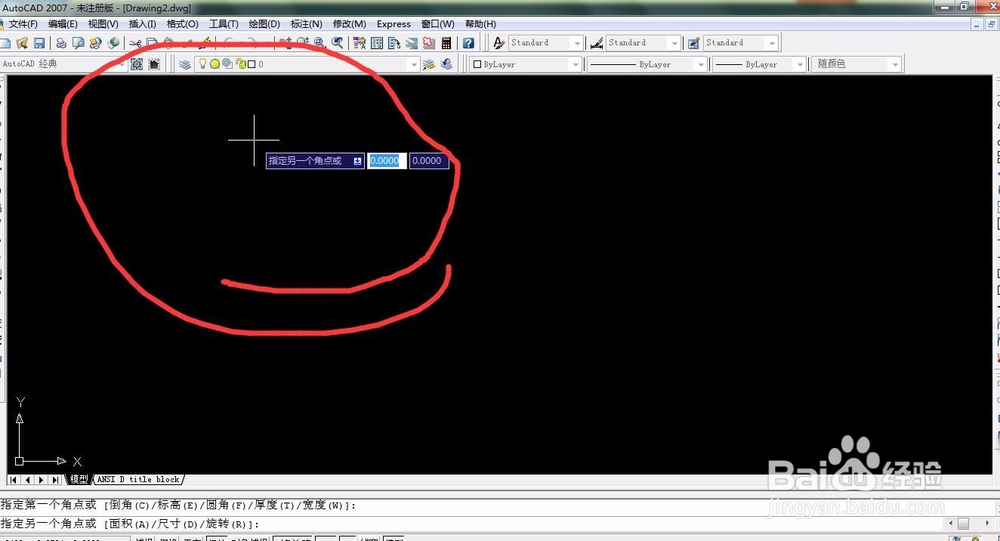Image resolution: width=1000 pixels, height=541 pixels.
Task: Open the 格式(O) menu
Action: 182,24
